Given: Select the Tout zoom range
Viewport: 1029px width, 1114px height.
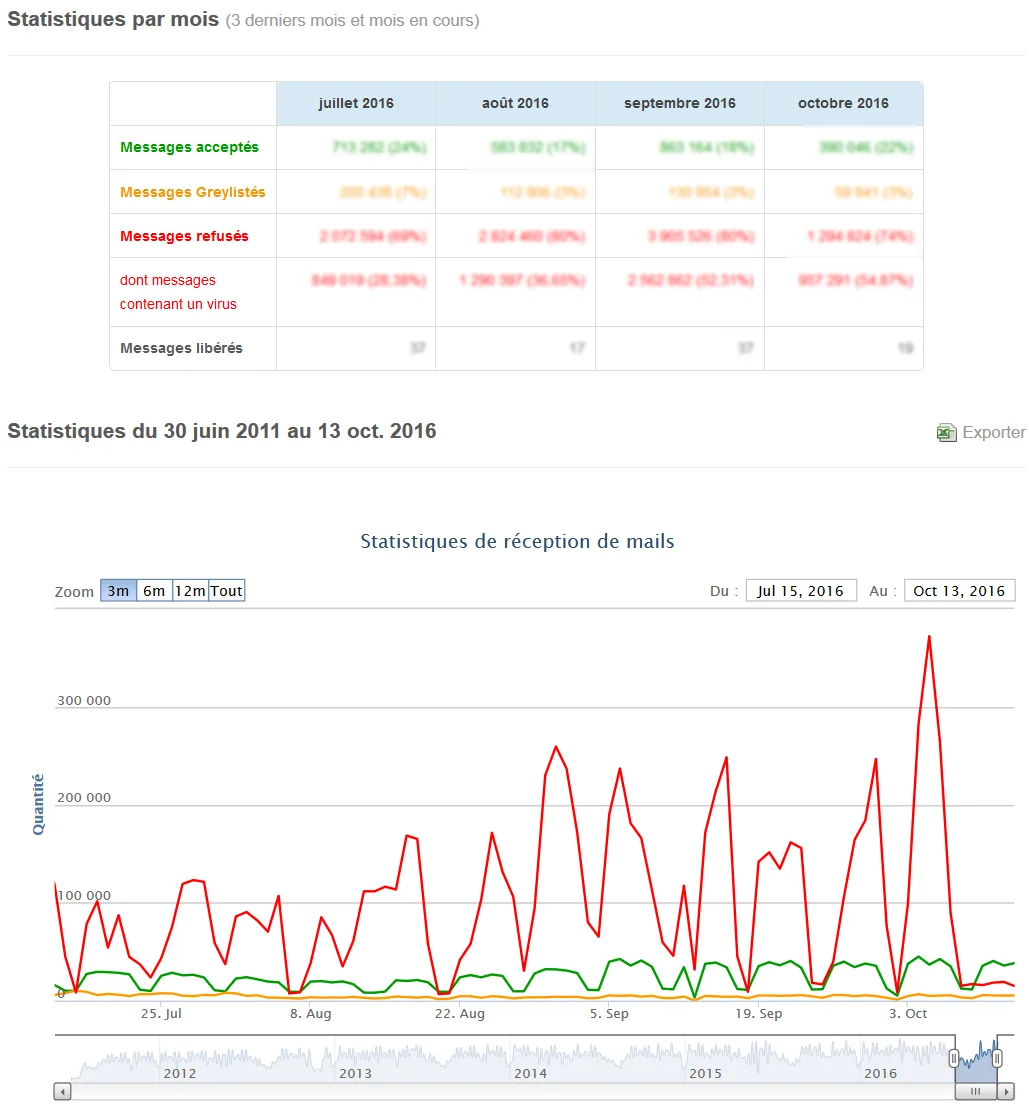Looking at the screenshot, I should pyautogui.click(x=227, y=590).
